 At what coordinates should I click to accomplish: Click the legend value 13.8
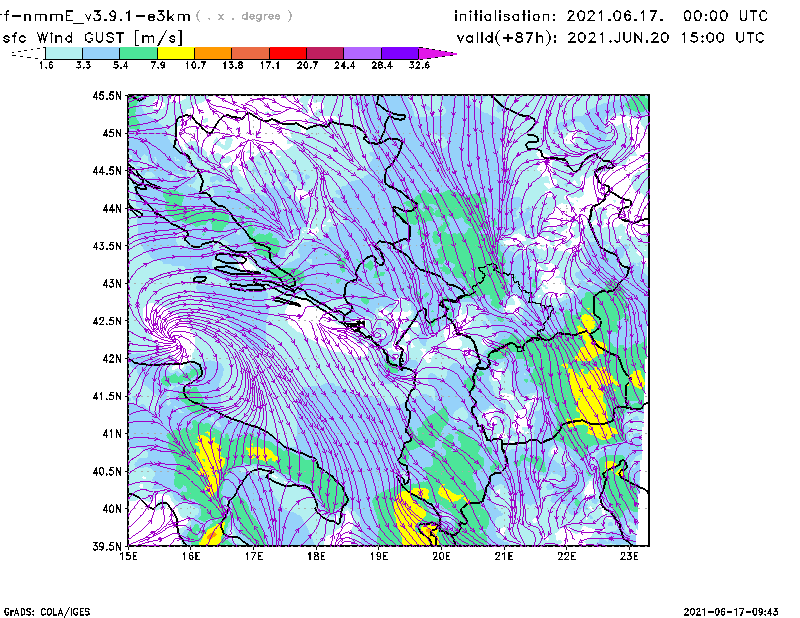233,65
